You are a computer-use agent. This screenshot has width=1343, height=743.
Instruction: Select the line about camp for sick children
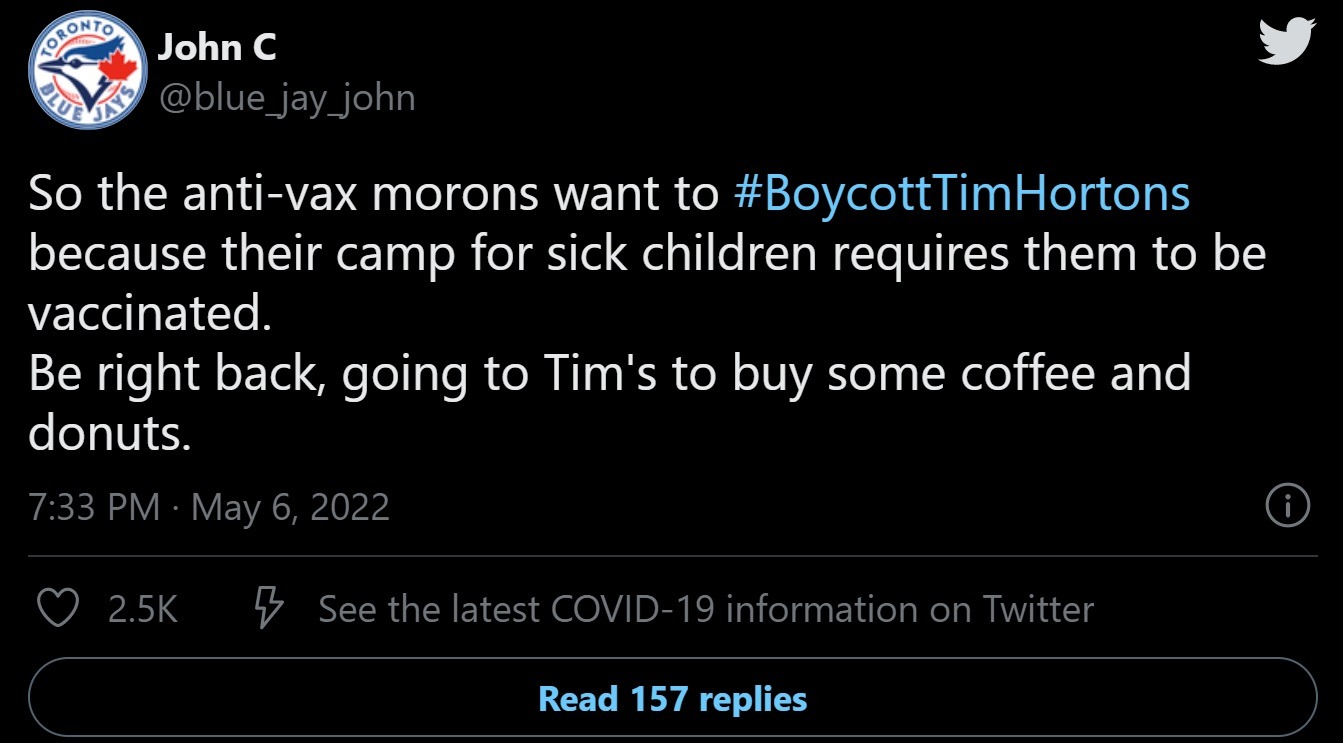(x=647, y=254)
